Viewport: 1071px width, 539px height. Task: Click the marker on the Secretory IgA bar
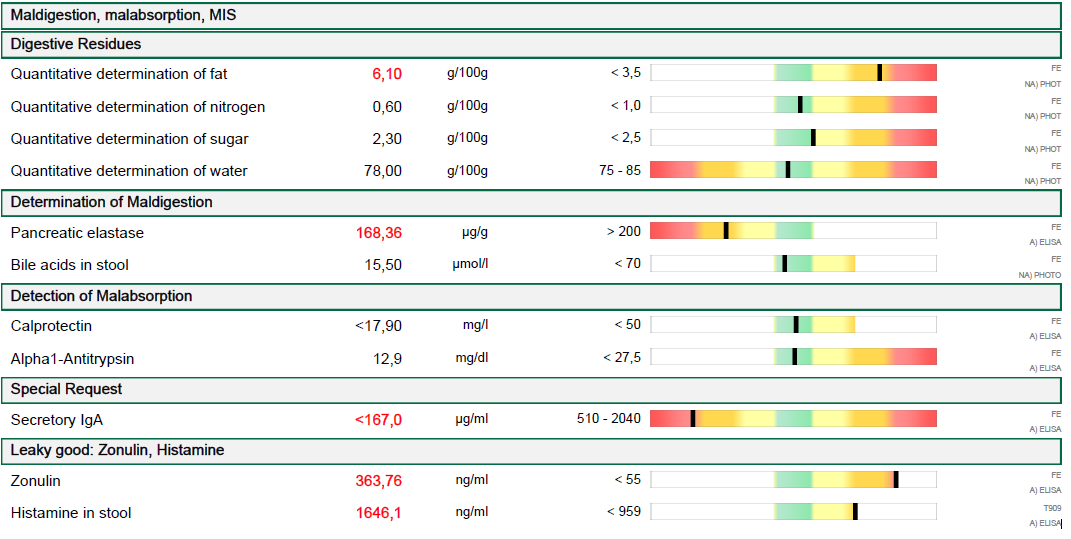tap(692, 419)
